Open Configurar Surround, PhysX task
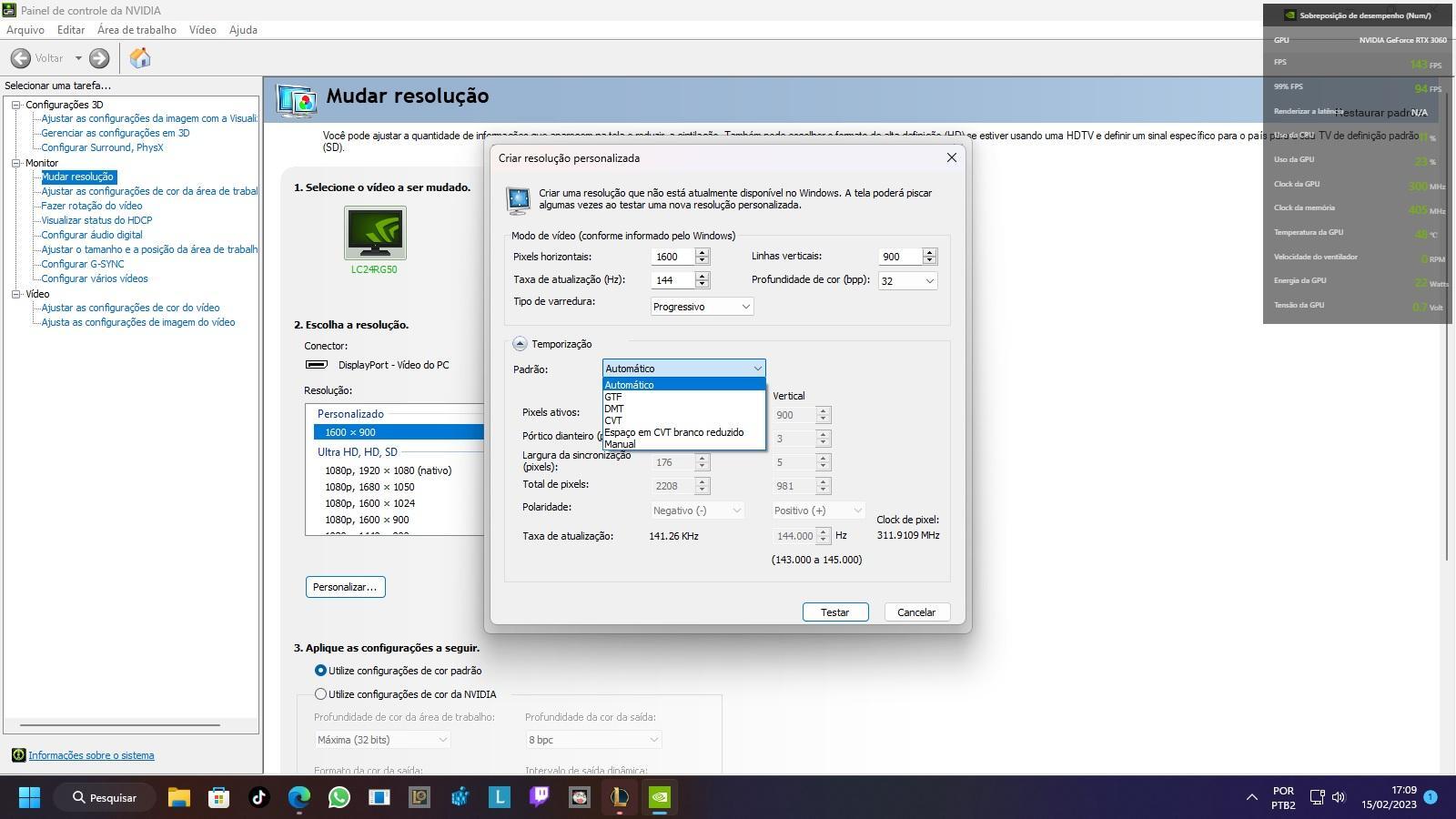The width and height of the screenshot is (1456, 819). [102, 147]
